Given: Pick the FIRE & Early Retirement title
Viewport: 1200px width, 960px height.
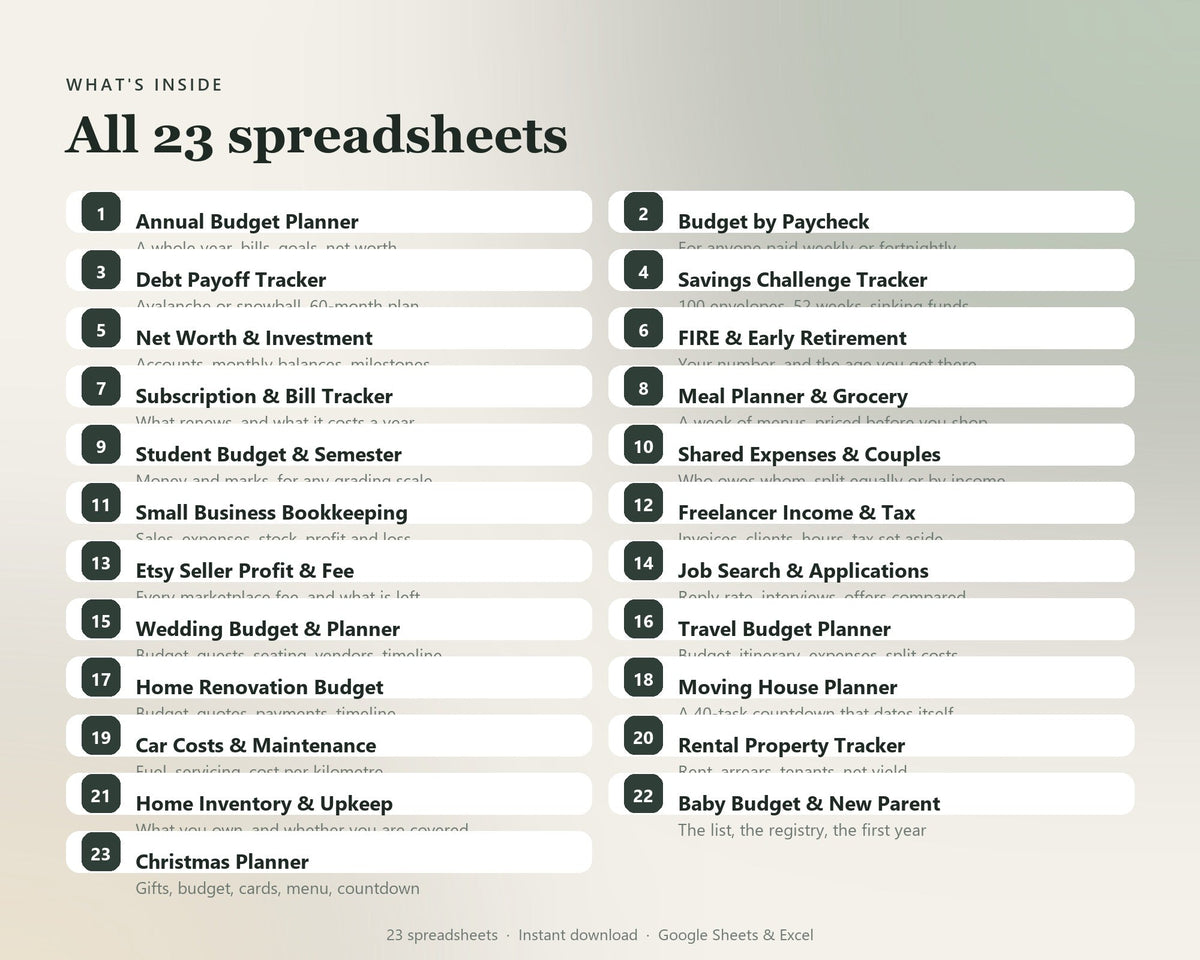Looking at the screenshot, I should 793,338.
